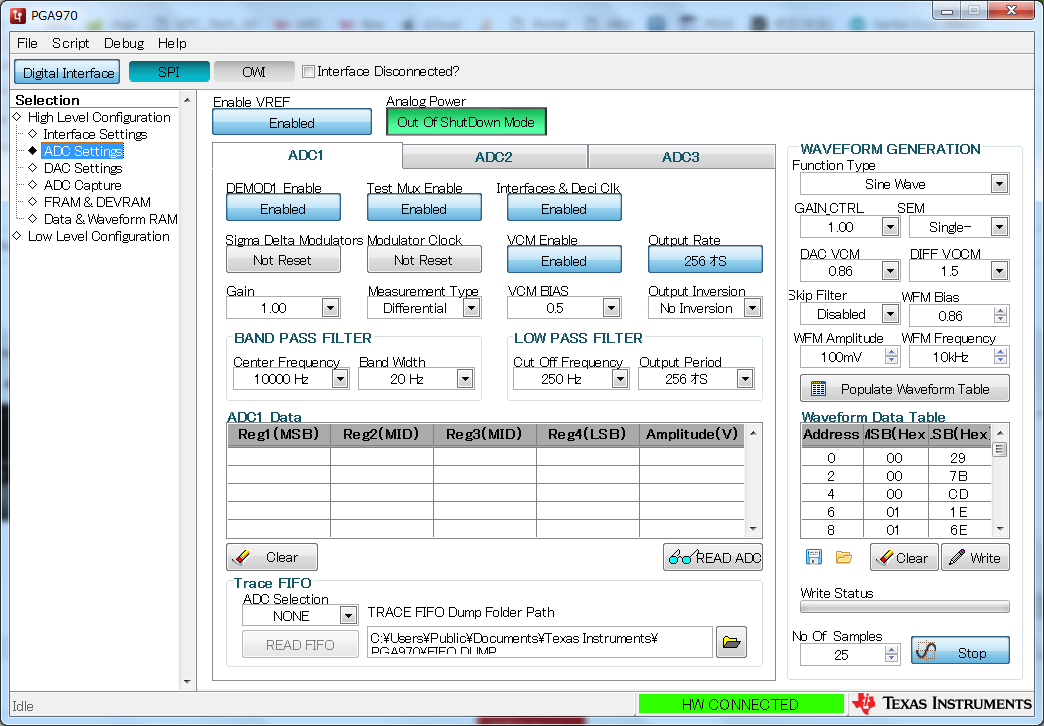Toggle DEMOD1 Enable off

(283, 209)
